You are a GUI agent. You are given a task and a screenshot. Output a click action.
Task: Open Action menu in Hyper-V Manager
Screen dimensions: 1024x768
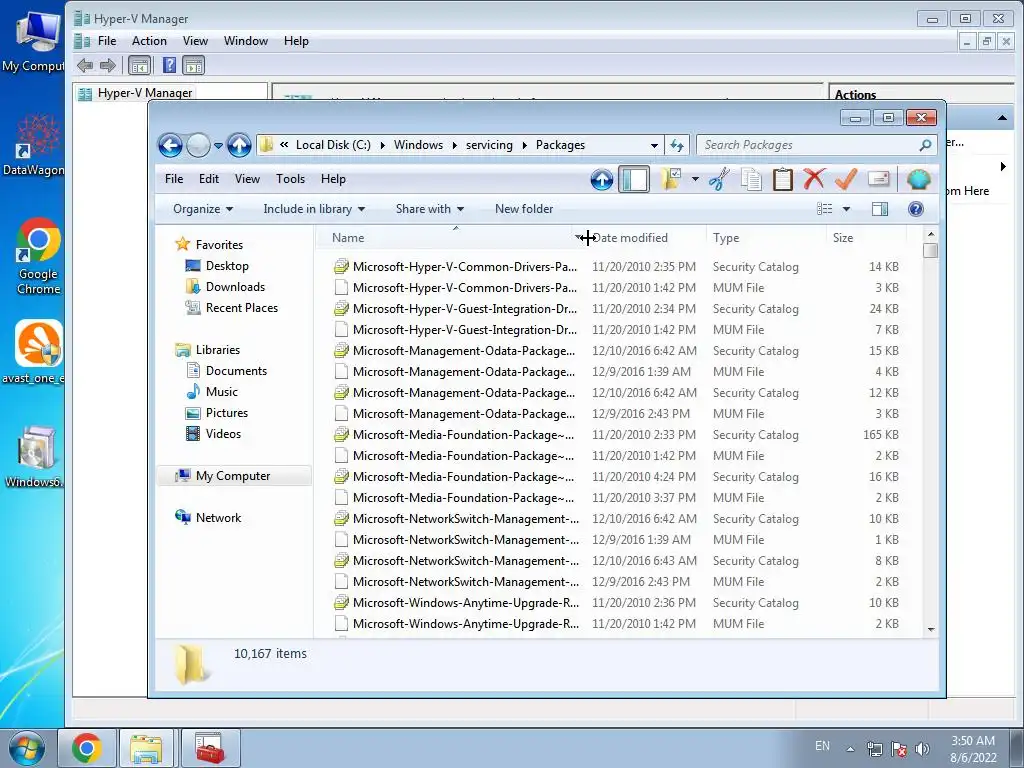point(149,41)
